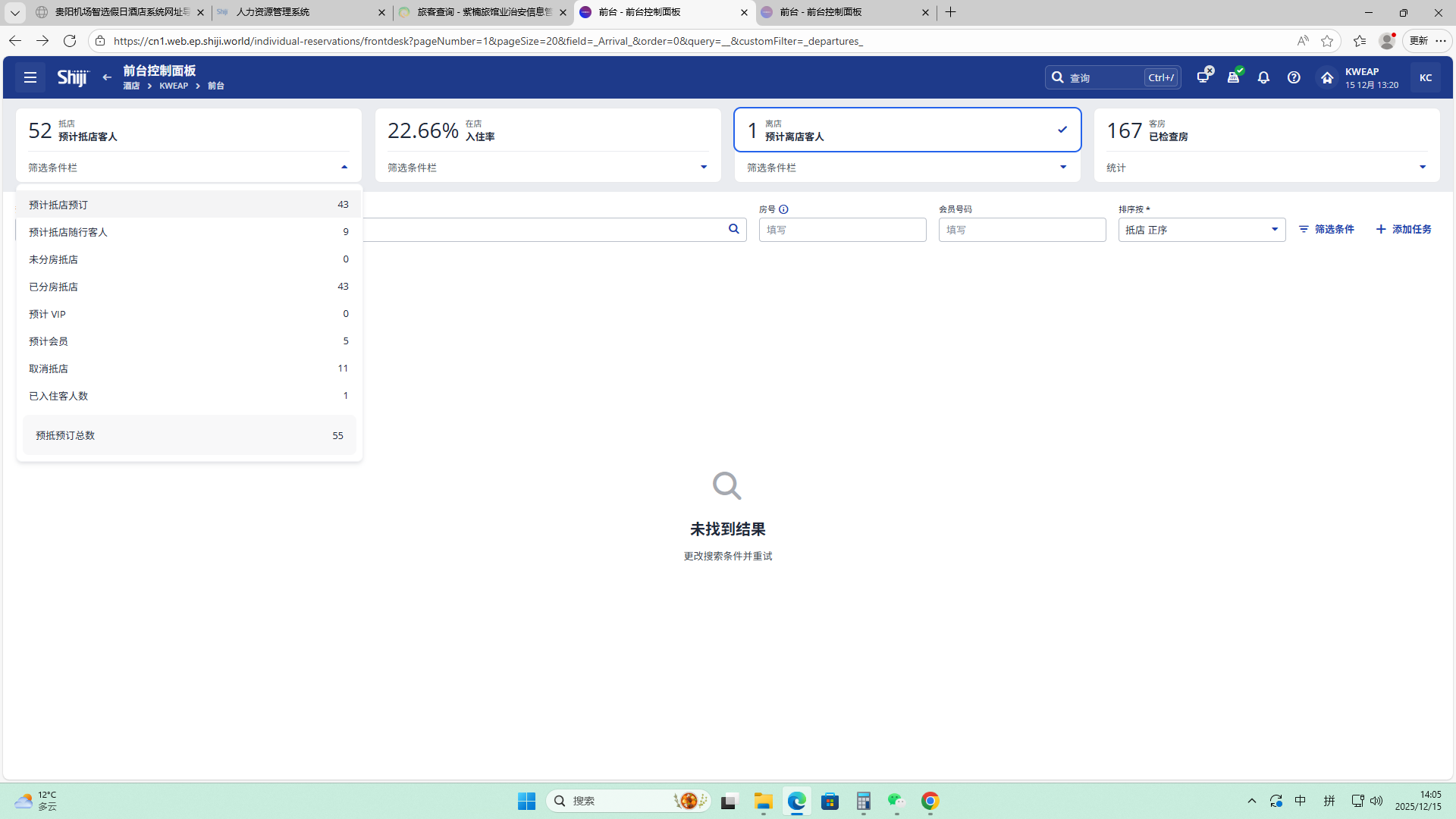Click the back arrow next to Shiji logo
Viewport: 1456px width, 819px height.
[107, 77]
